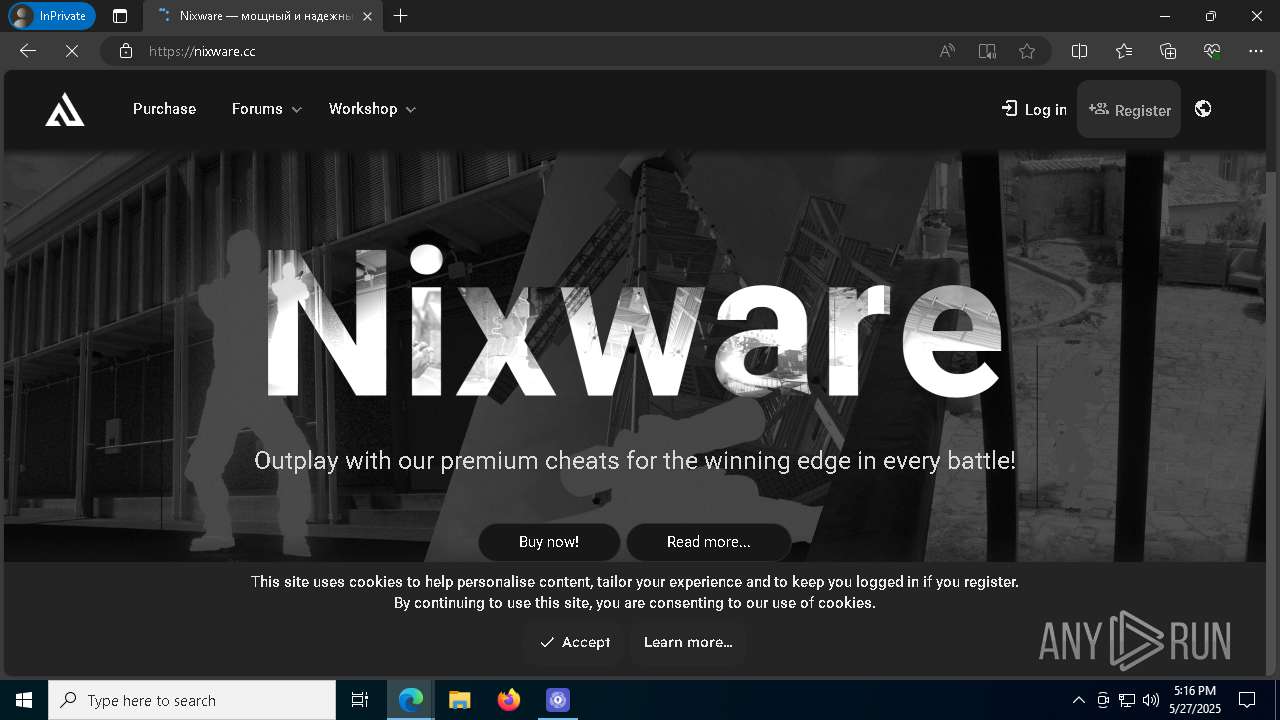Open purple app icon on taskbar

click(557, 700)
